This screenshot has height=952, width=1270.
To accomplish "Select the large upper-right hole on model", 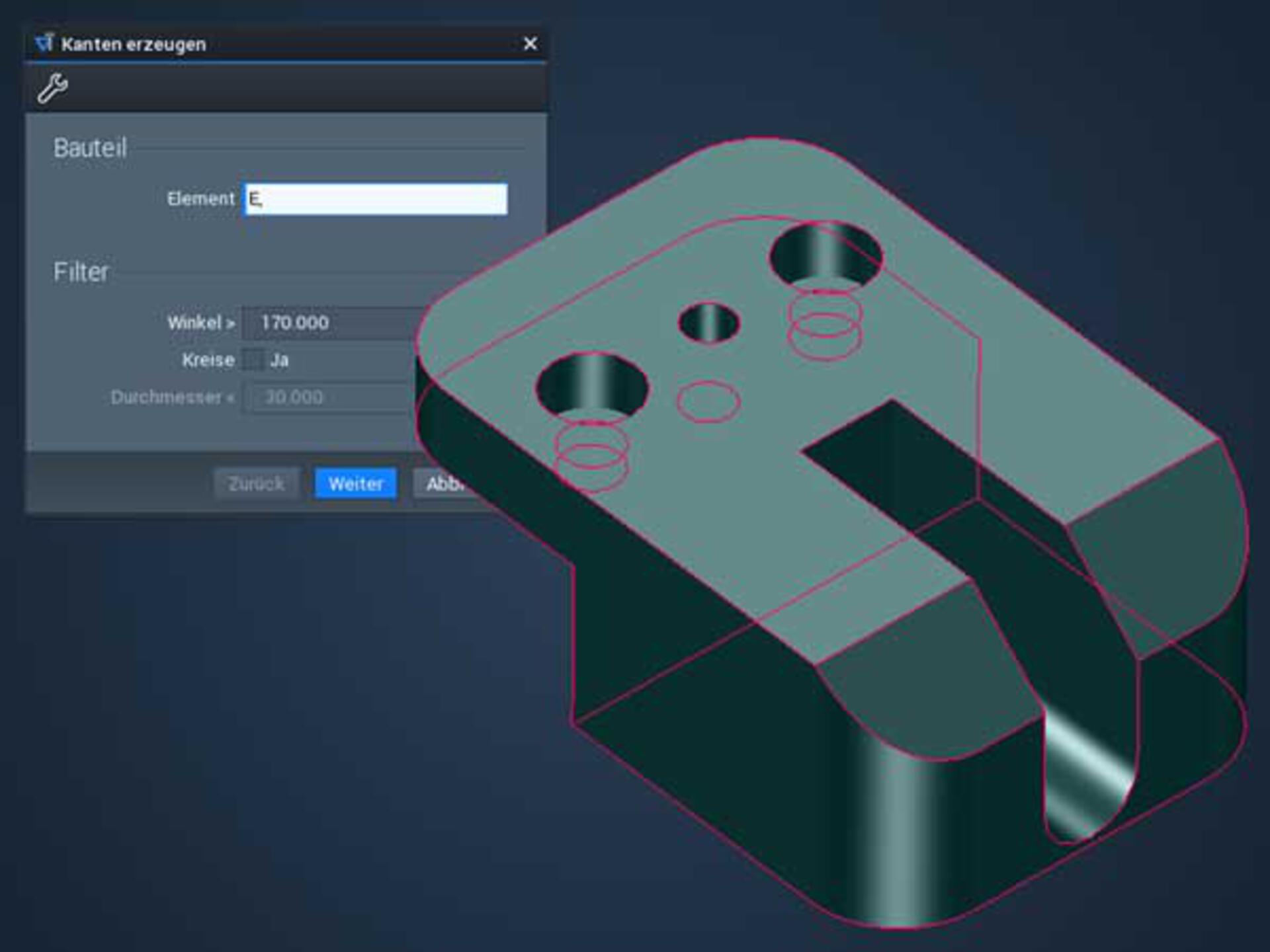I will (826, 255).
